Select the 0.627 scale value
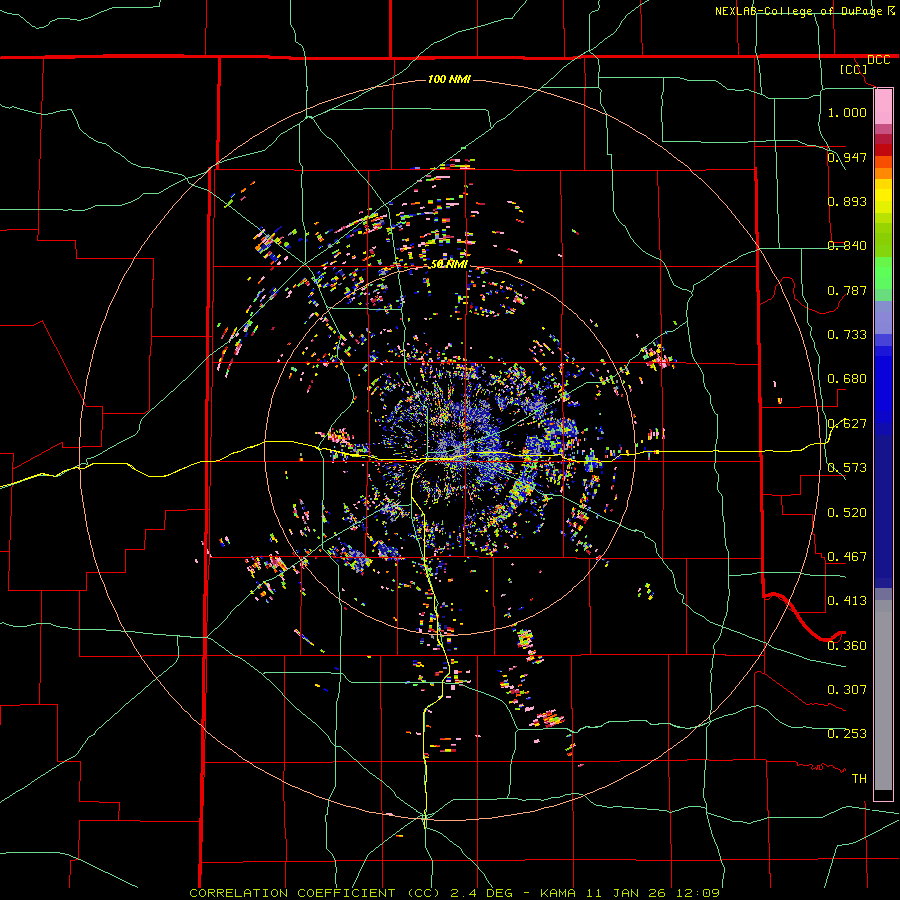The image size is (900, 900). 847,423
